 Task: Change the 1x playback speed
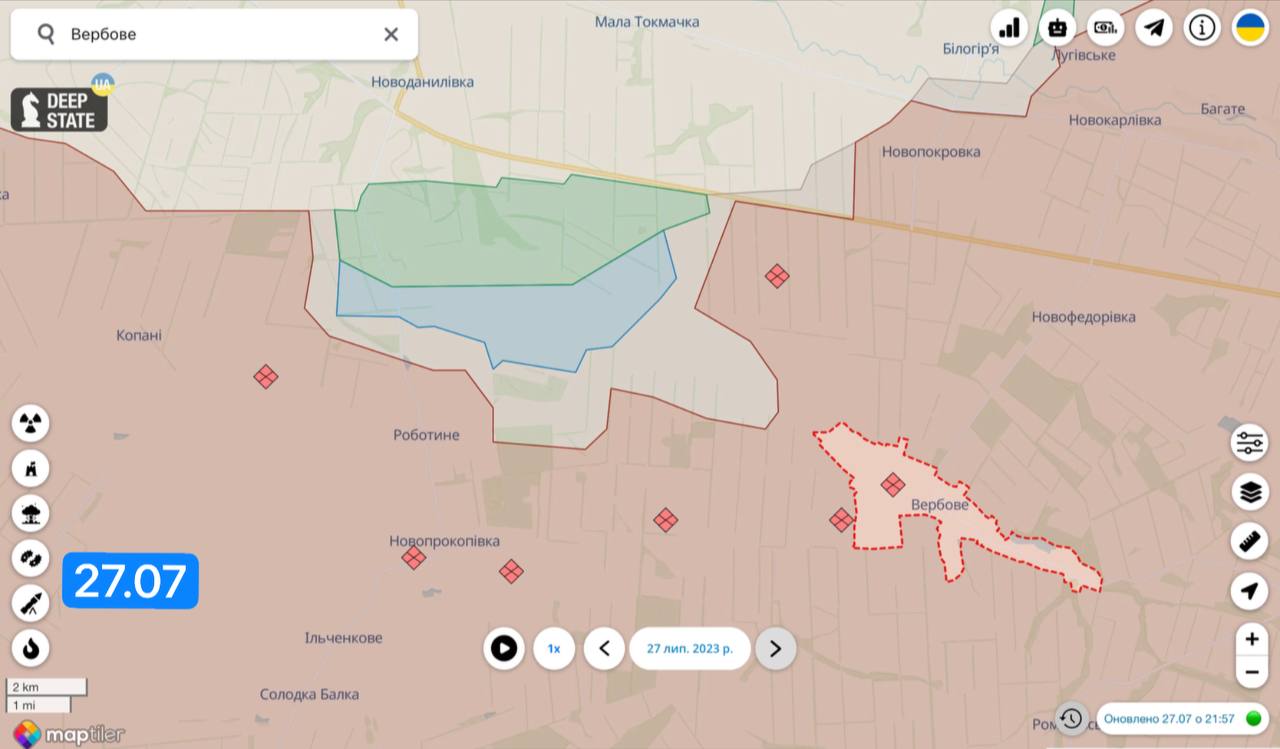click(554, 649)
